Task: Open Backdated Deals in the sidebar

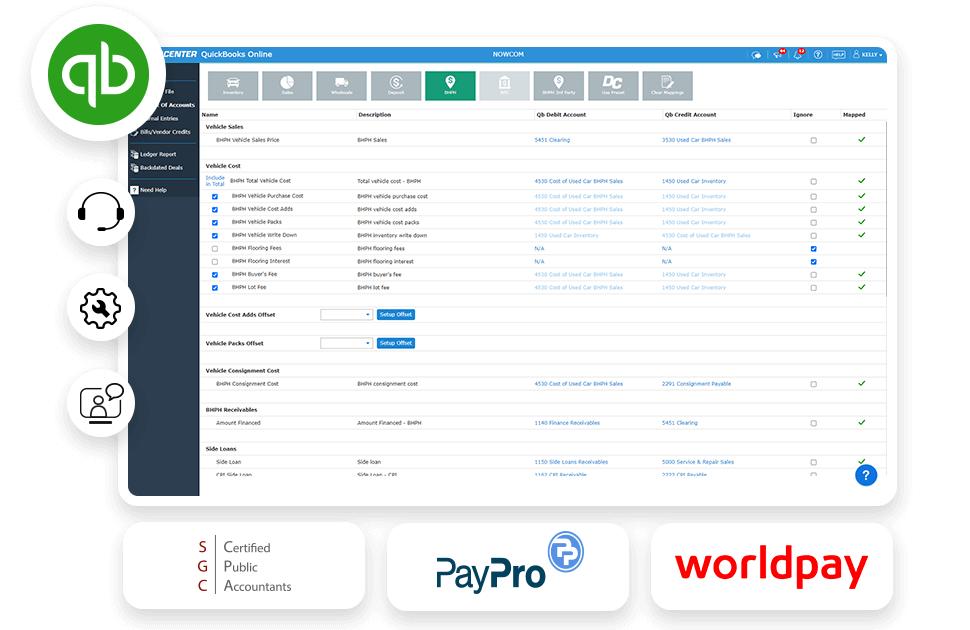Action: coord(161,168)
